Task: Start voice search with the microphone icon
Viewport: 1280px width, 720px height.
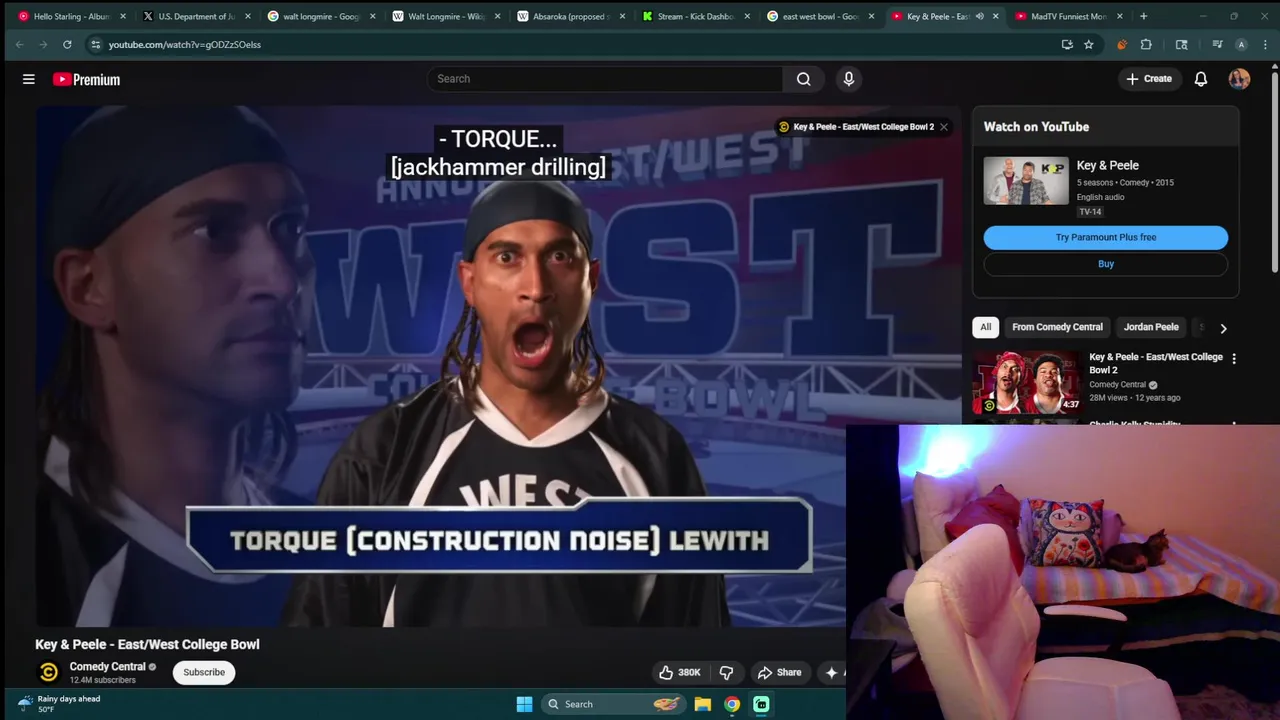Action: pos(849,79)
